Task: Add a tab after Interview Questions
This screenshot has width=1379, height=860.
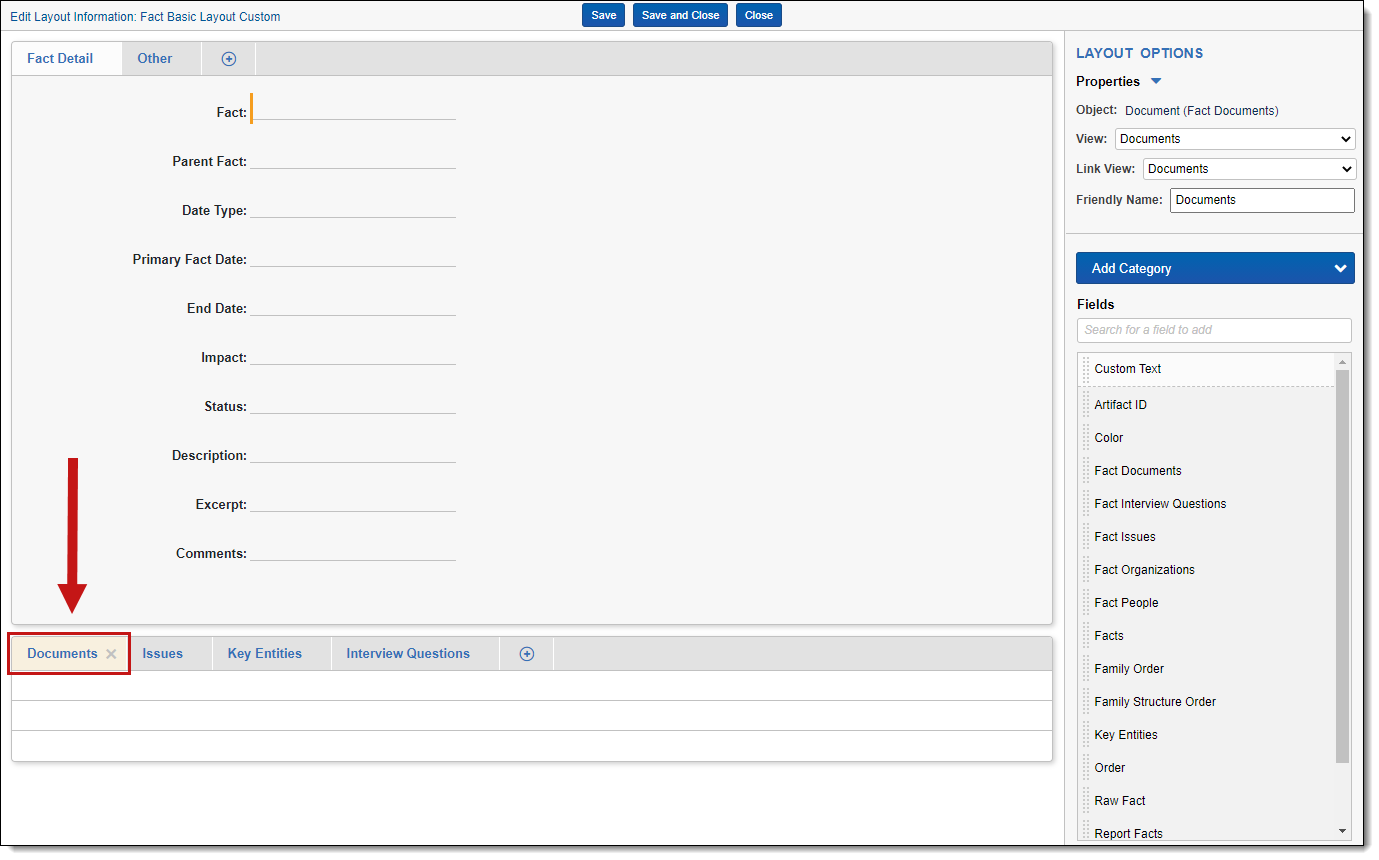Action: point(527,654)
